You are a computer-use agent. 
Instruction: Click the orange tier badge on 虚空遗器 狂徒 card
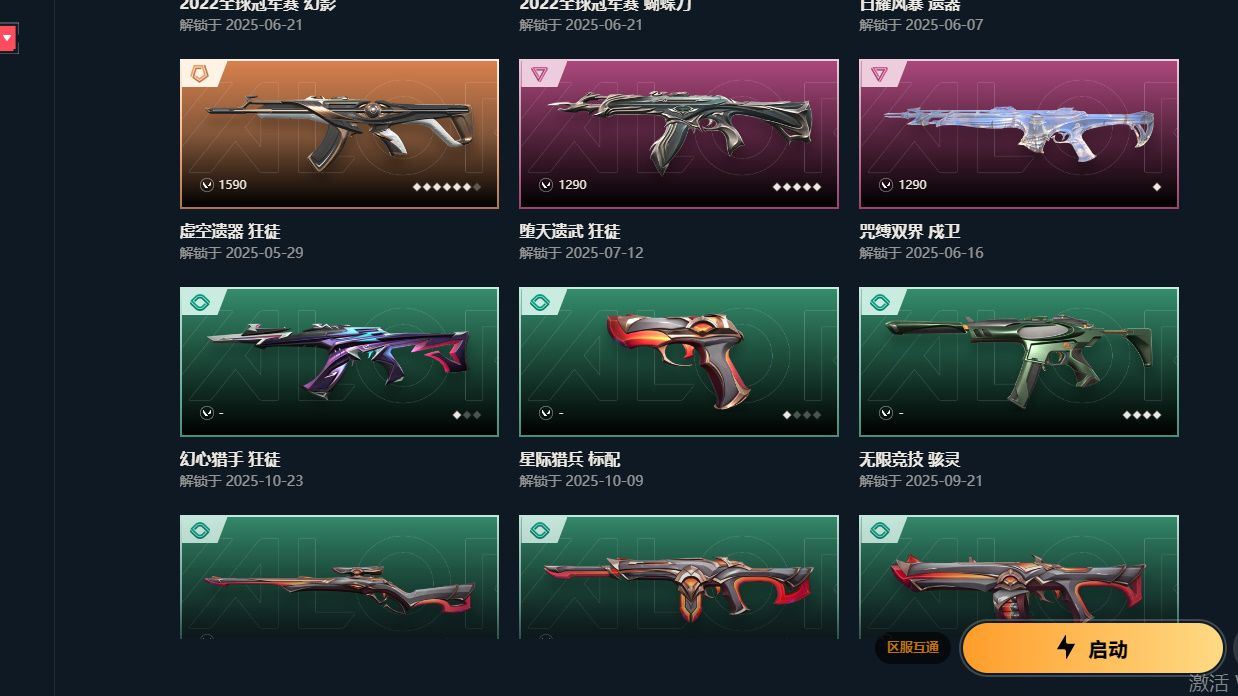[199, 74]
